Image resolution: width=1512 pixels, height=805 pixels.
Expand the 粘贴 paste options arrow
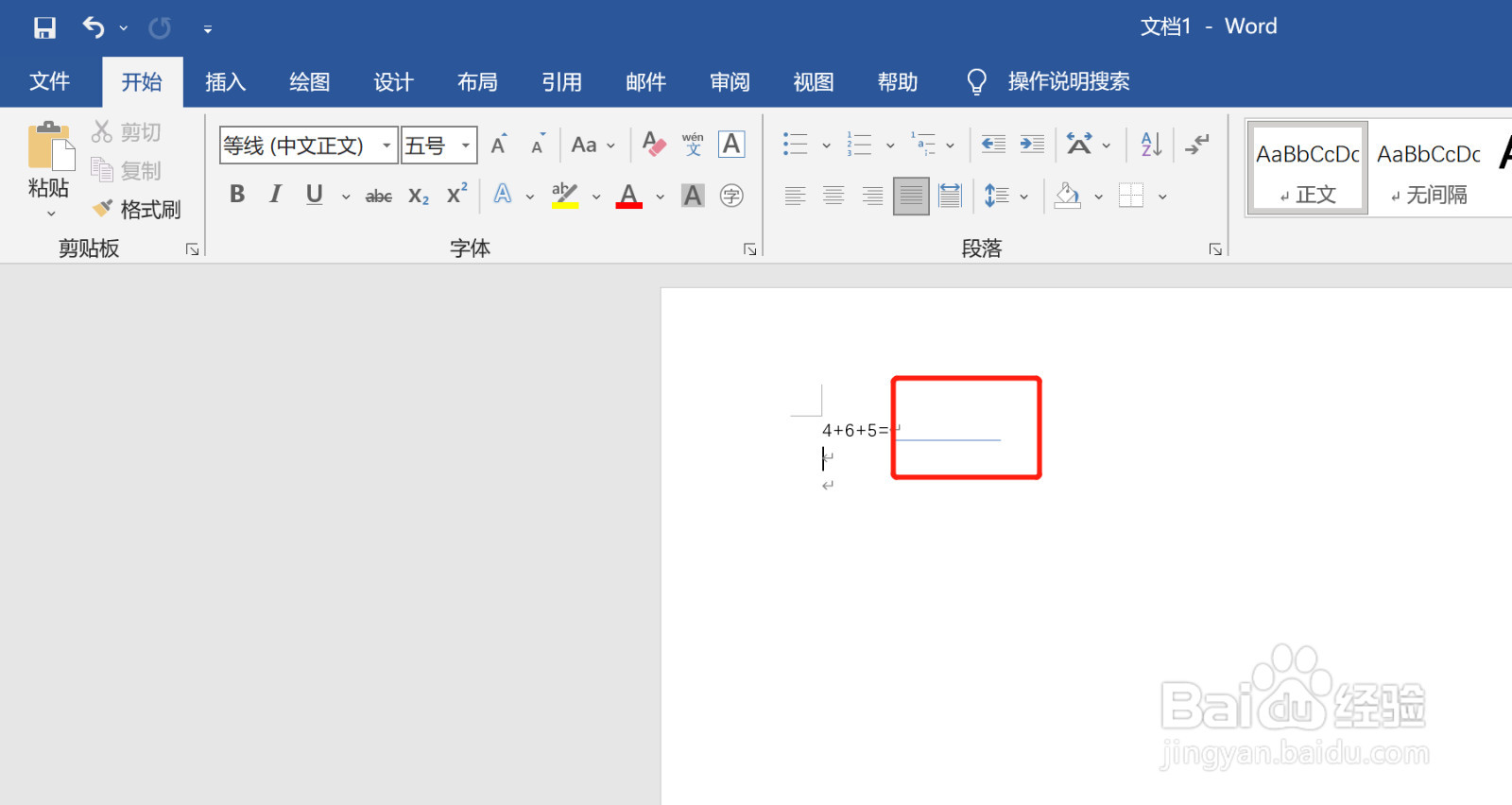(50, 214)
